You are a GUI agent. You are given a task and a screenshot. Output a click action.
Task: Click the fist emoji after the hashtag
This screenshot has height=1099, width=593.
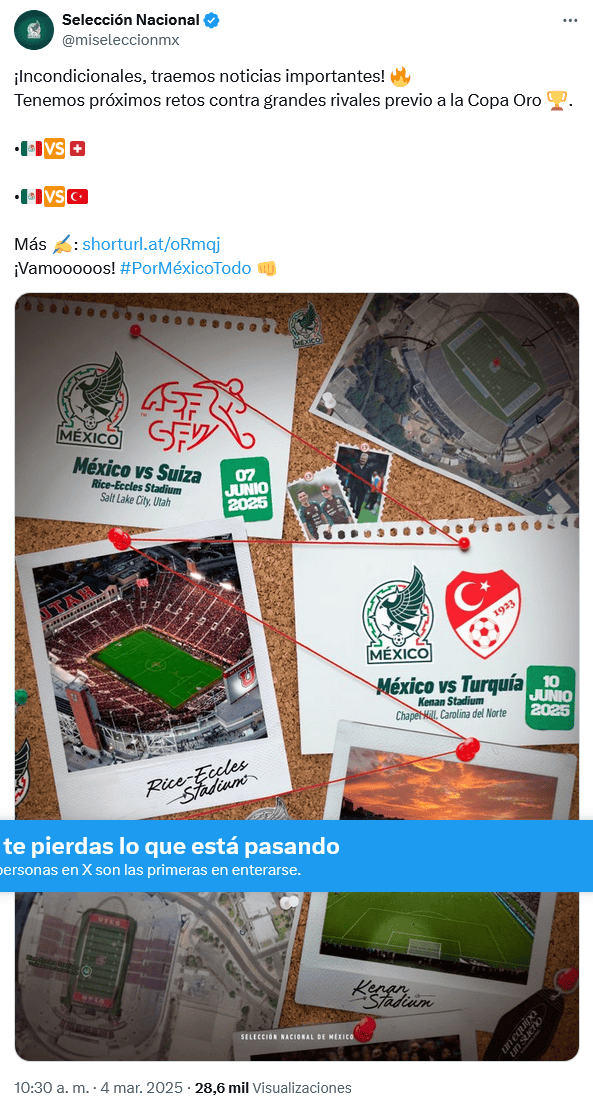click(x=267, y=268)
